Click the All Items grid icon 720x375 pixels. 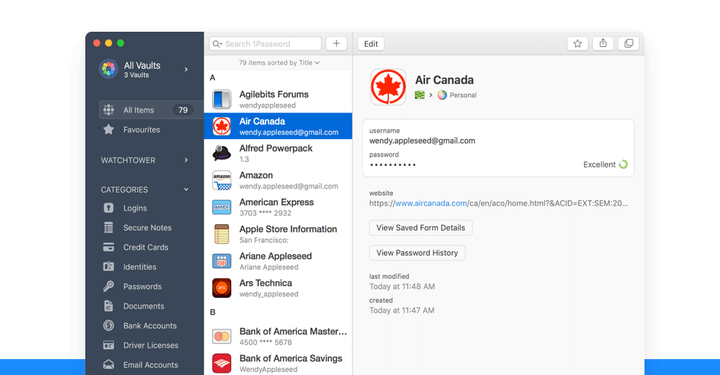point(109,110)
